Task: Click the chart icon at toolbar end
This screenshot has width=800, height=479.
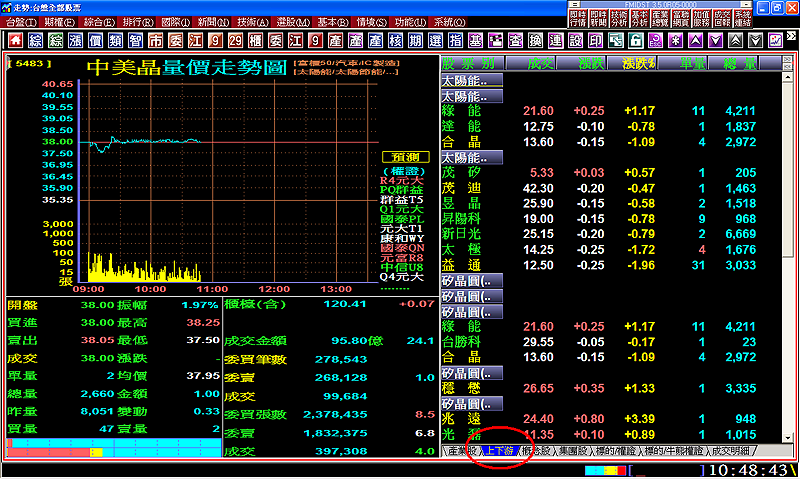Action: (776, 40)
